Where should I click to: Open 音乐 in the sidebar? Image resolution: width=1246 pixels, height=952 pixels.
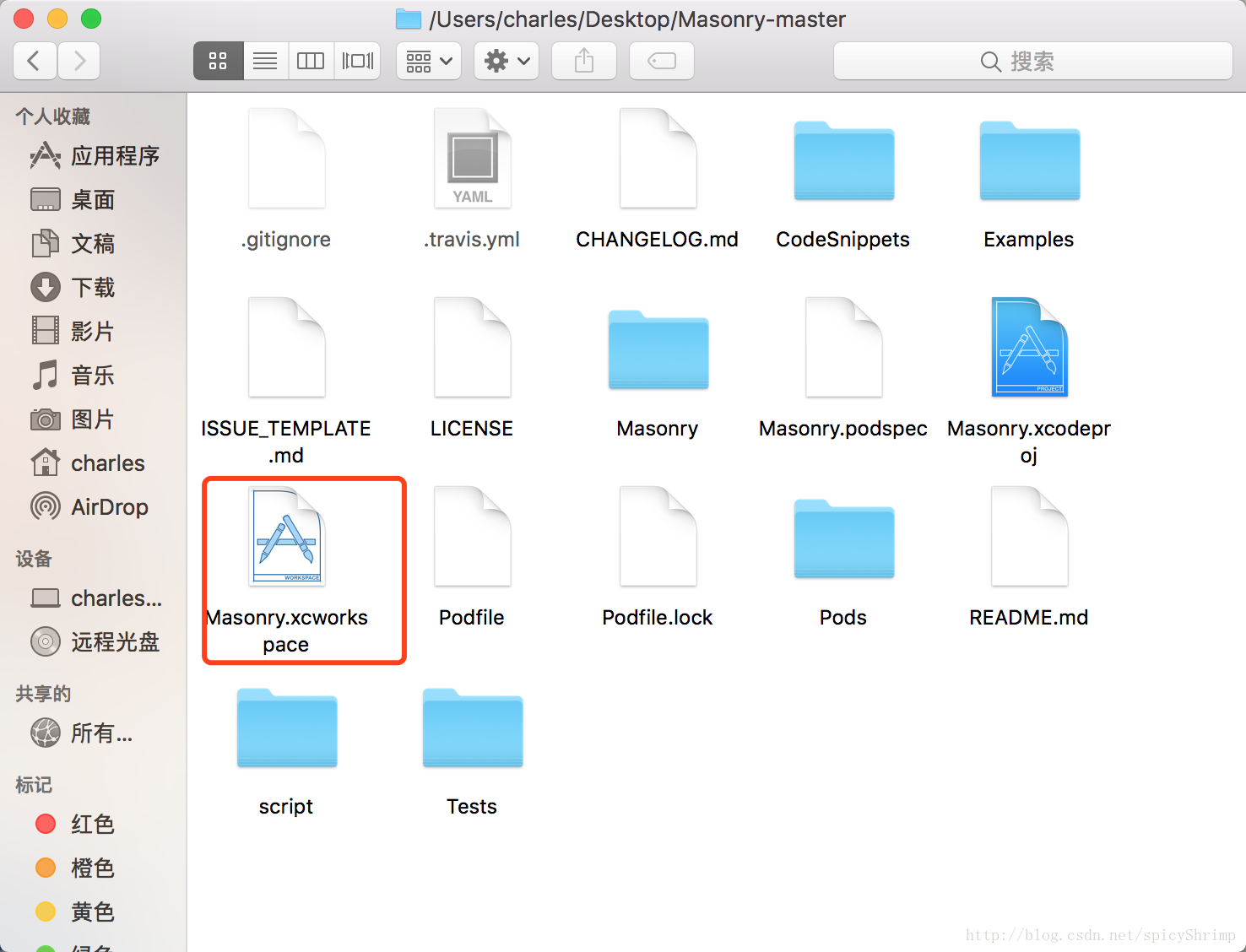pyautogui.click(x=95, y=376)
